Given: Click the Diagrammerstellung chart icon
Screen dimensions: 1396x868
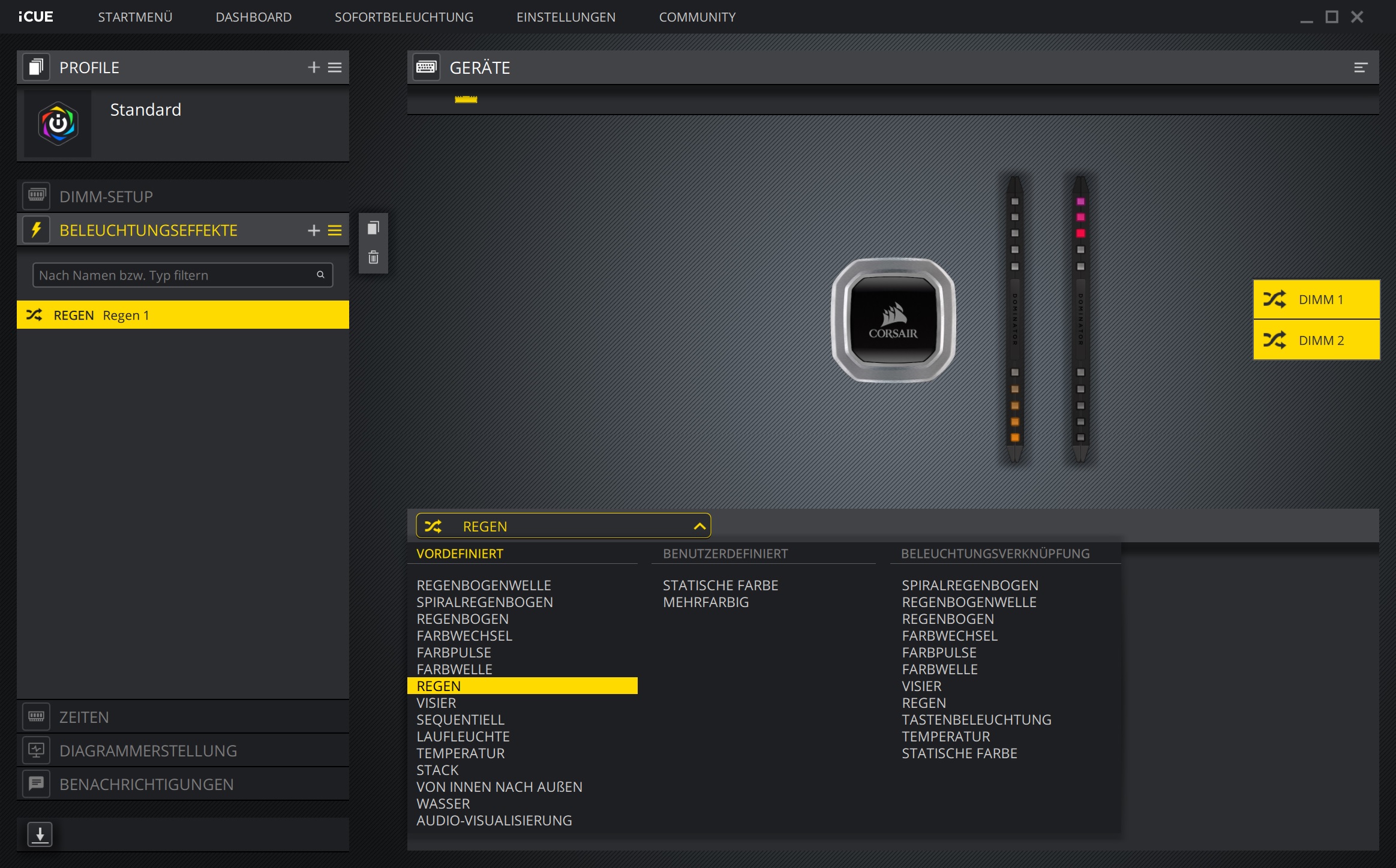Looking at the screenshot, I should (36, 750).
